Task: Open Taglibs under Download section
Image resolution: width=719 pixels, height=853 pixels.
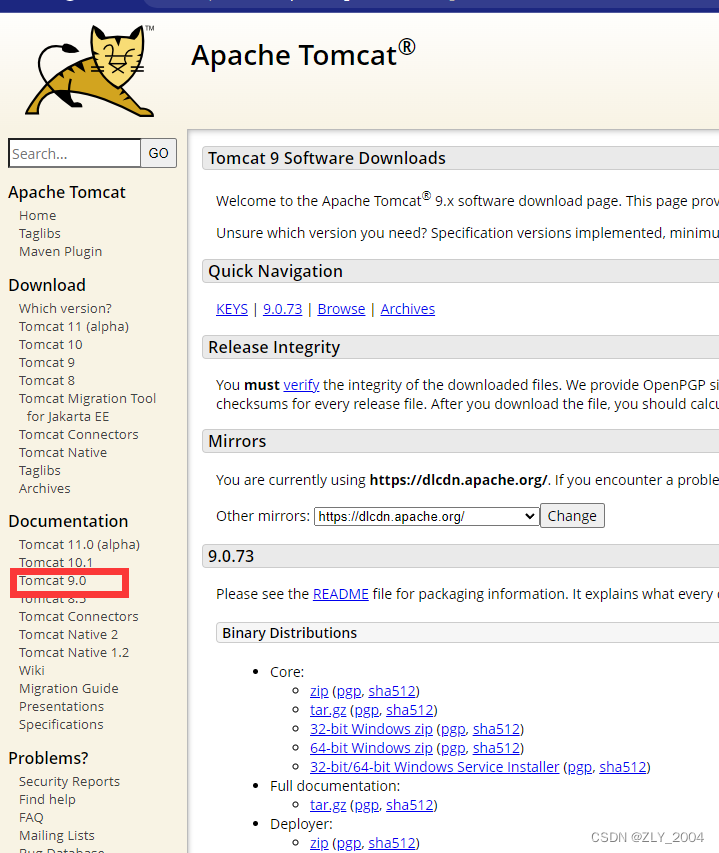Action: [40, 471]
